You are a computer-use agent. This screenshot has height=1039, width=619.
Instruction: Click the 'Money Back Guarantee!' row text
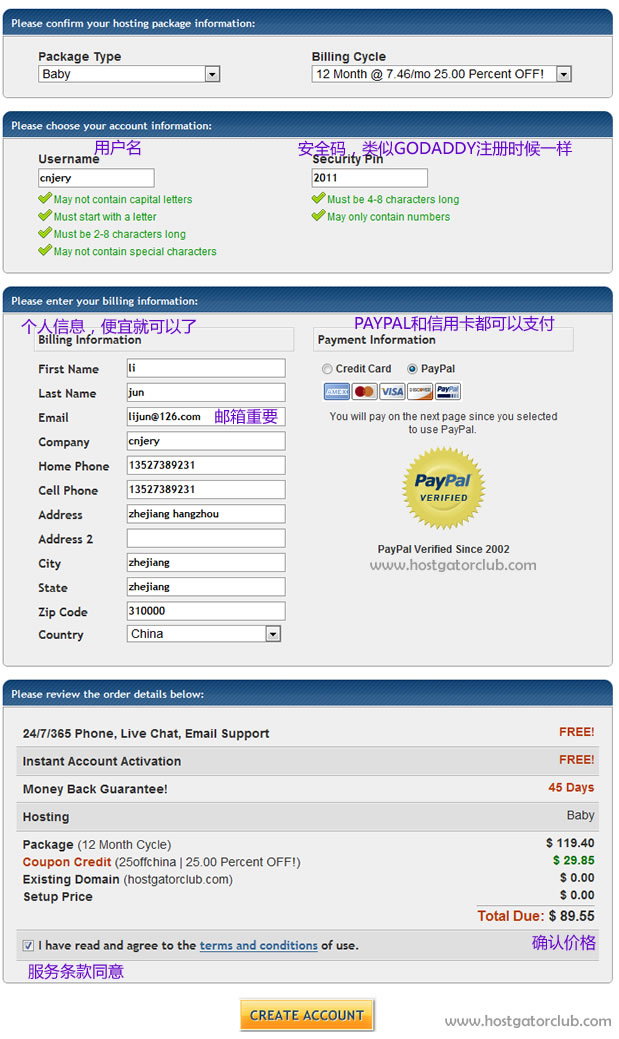point(95,789)
